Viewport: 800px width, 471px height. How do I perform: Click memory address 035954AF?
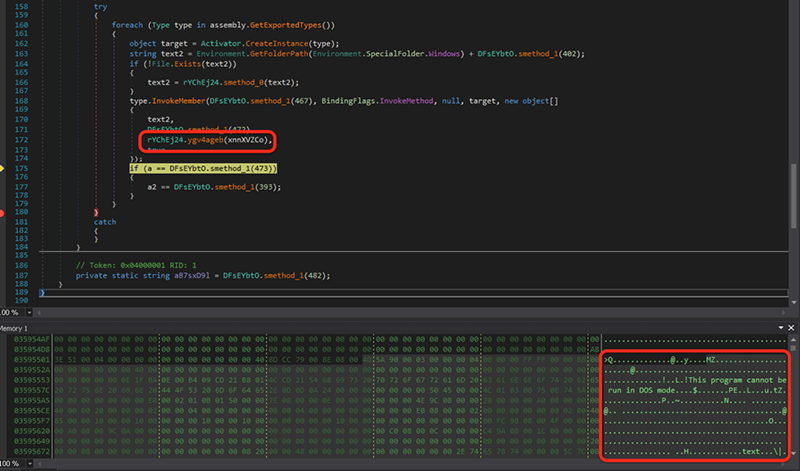[x=32, y=339]
